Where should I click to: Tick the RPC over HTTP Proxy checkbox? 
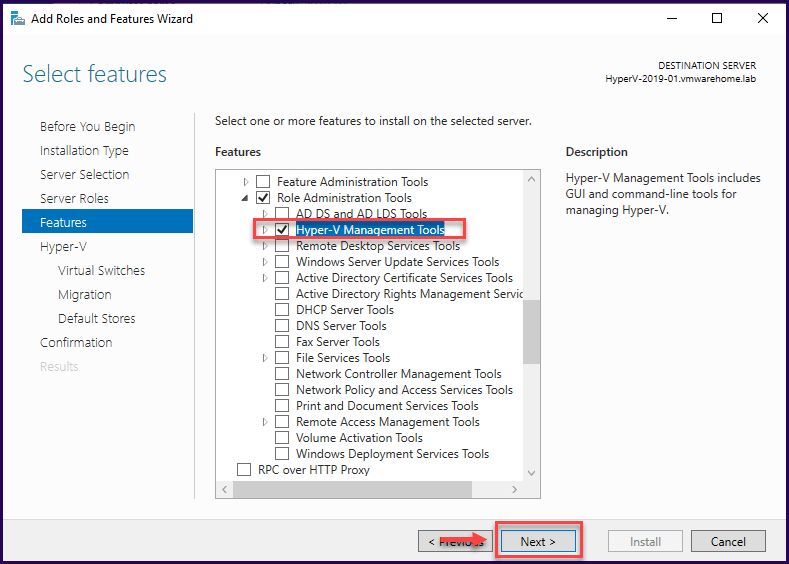(244, 469)
